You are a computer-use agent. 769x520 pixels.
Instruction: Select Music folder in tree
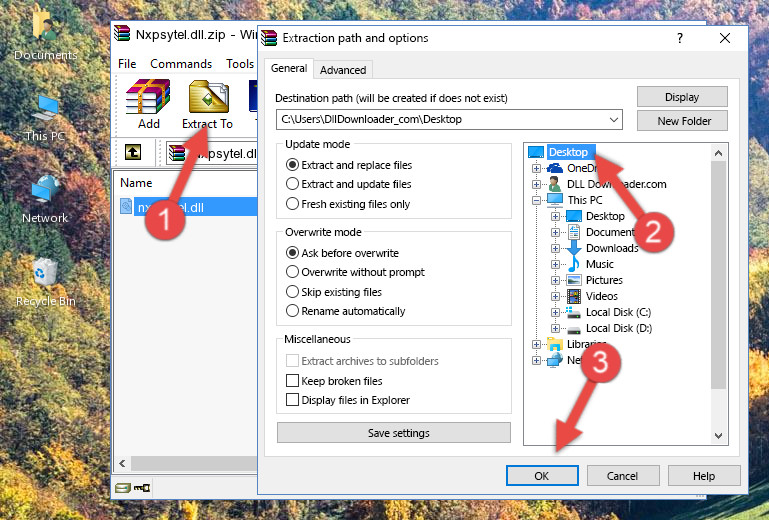click(x=599, y=264)
